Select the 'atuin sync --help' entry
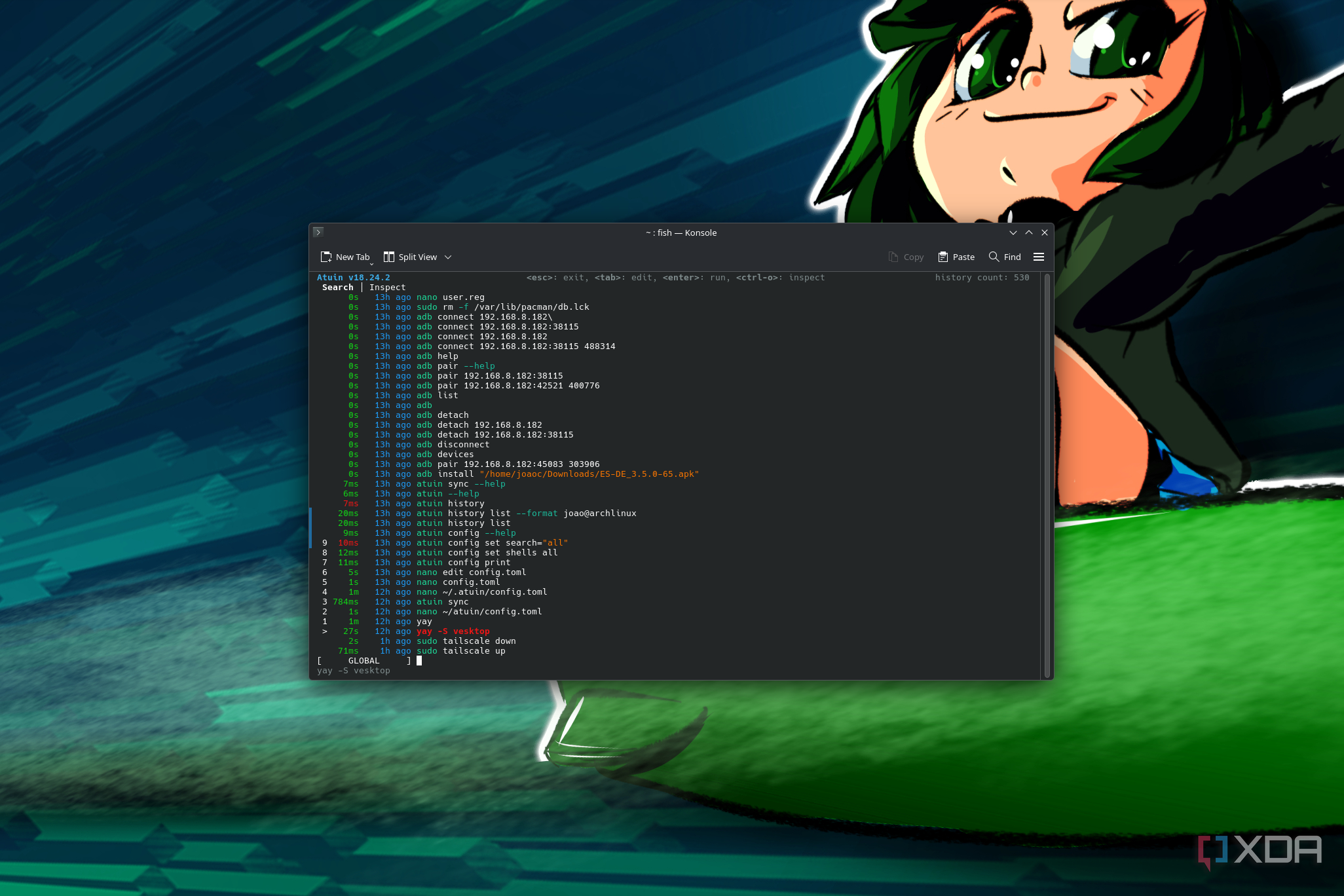The width and height of the screenshot is (1344, 896). coord(460,484)
